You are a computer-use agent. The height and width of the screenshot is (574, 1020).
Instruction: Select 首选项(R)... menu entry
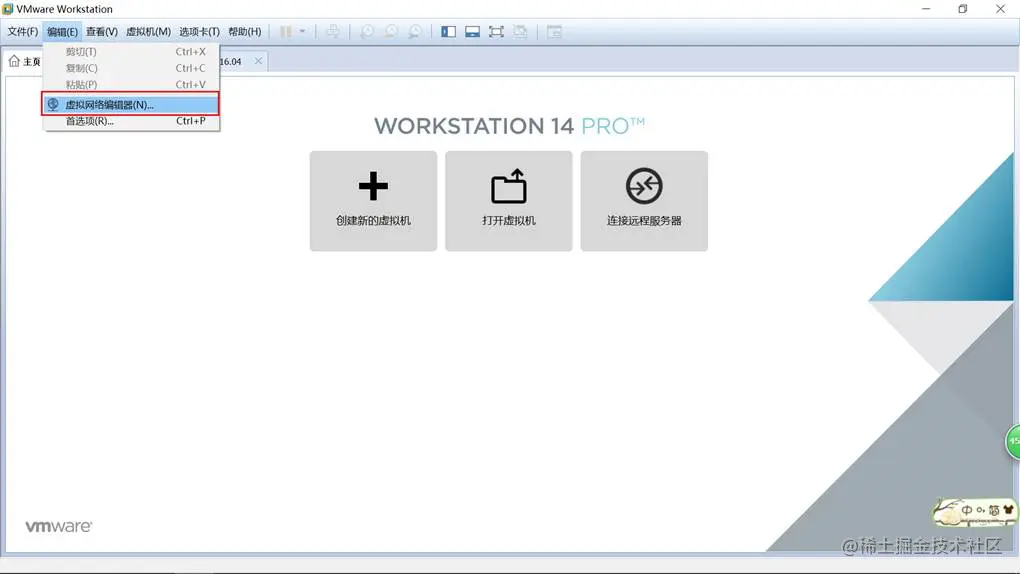(131, 121)
